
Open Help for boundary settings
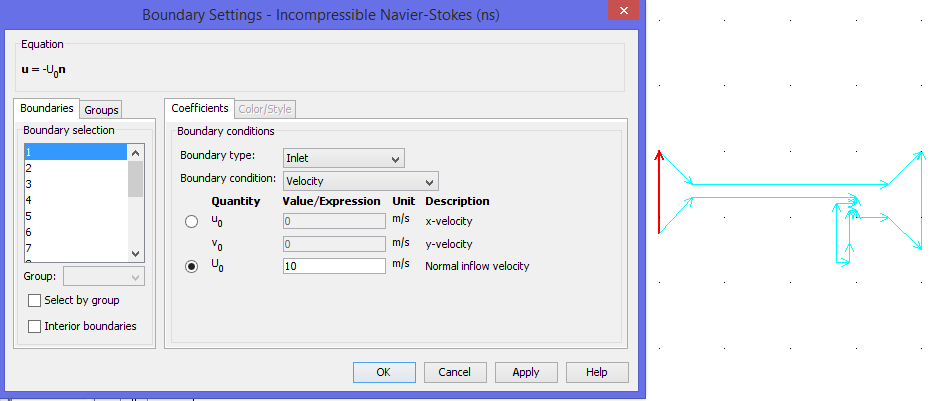(x=597, y=372)
